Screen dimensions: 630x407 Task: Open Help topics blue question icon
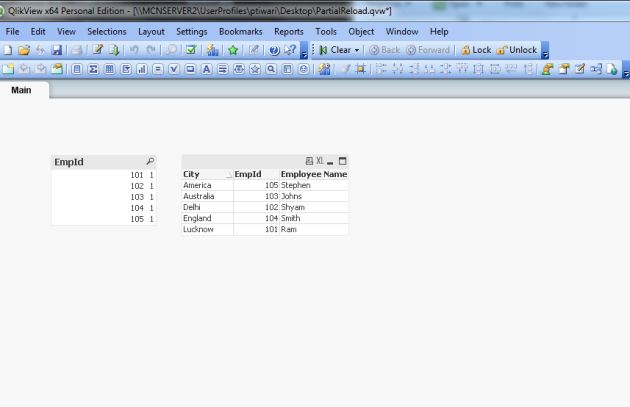[x=274, y=50]
